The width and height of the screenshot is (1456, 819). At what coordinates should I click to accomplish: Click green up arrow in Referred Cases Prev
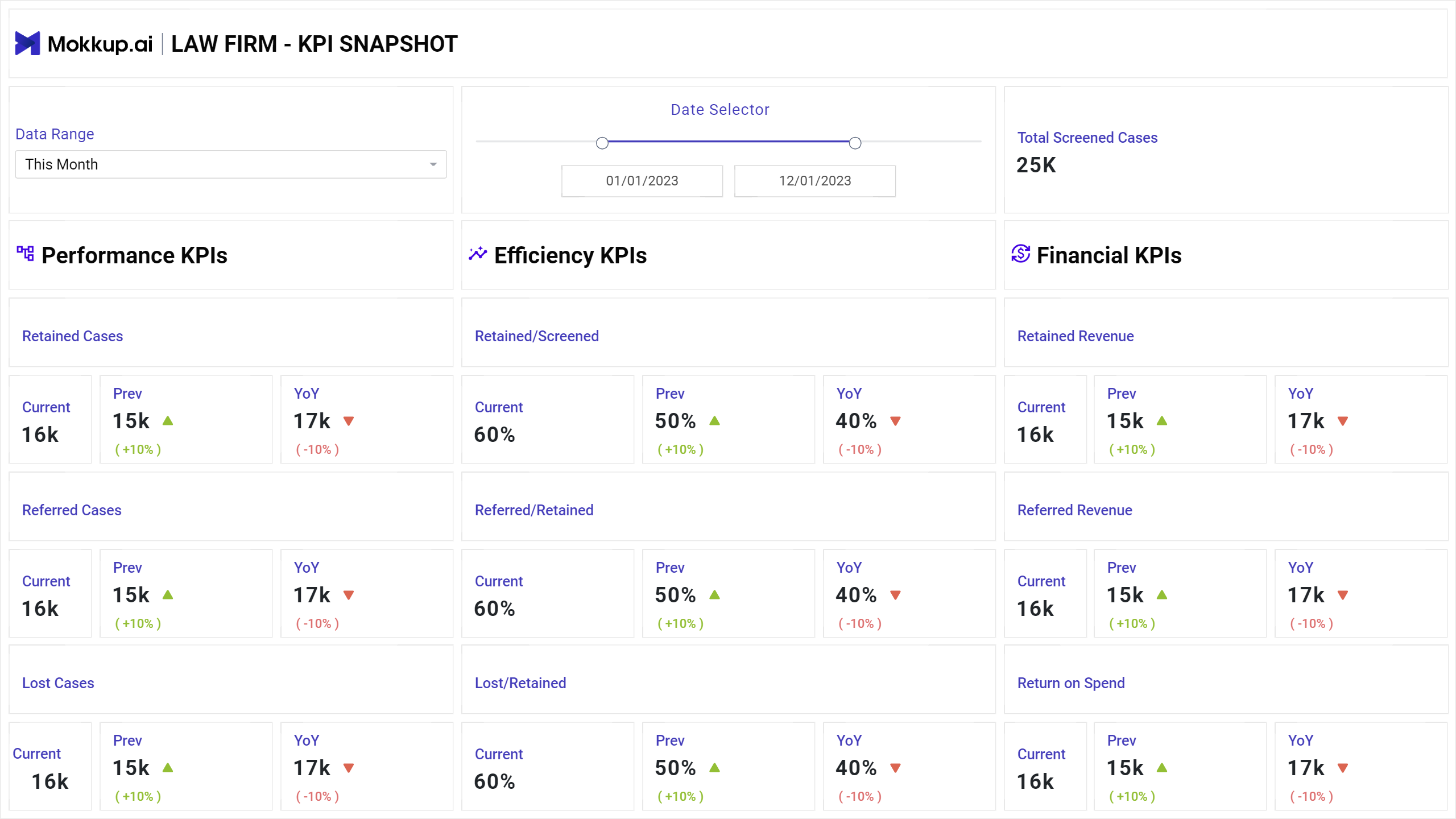(168, 595)
